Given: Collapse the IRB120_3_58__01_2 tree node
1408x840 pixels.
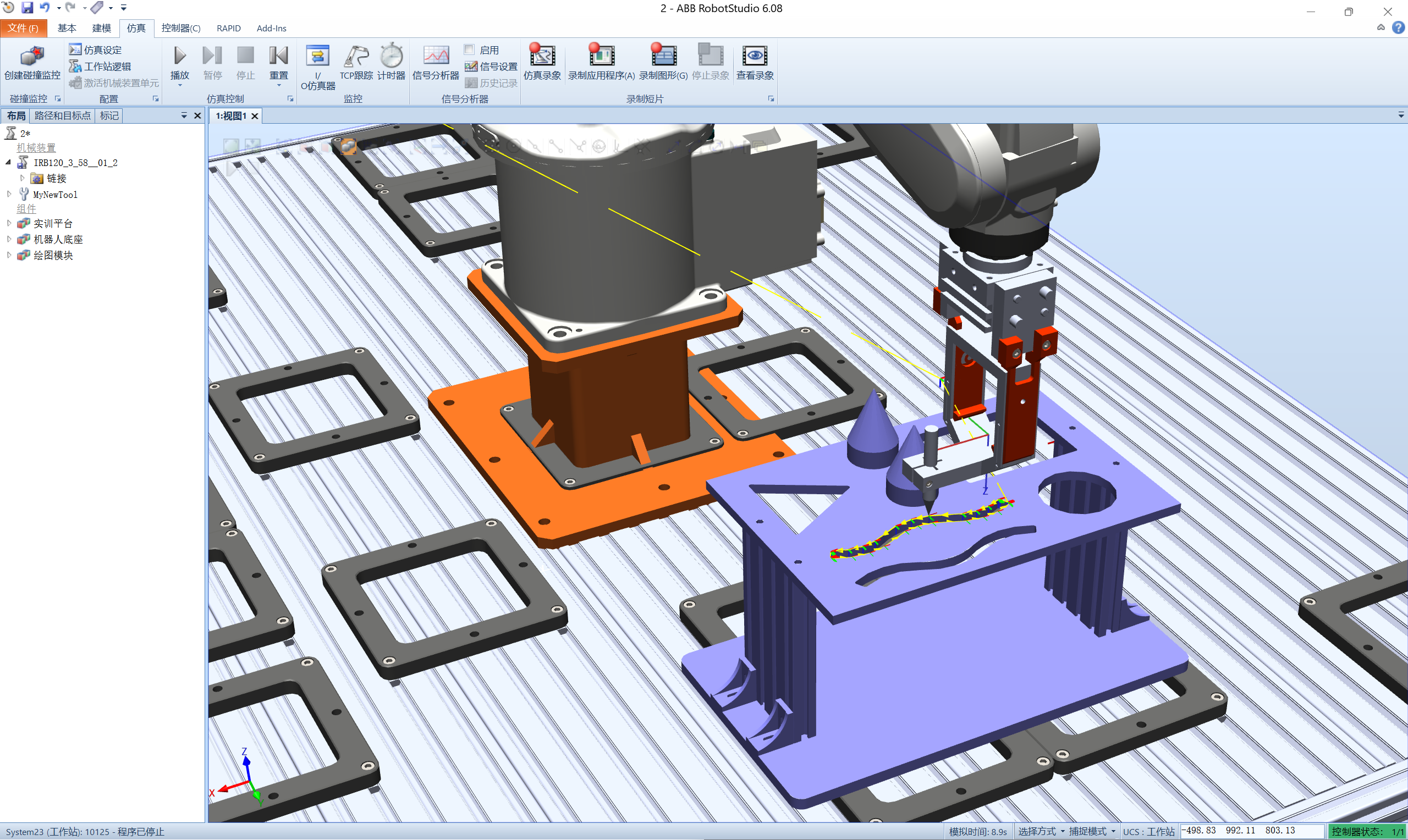Looking at the screenshot, I should pos(8,163).
